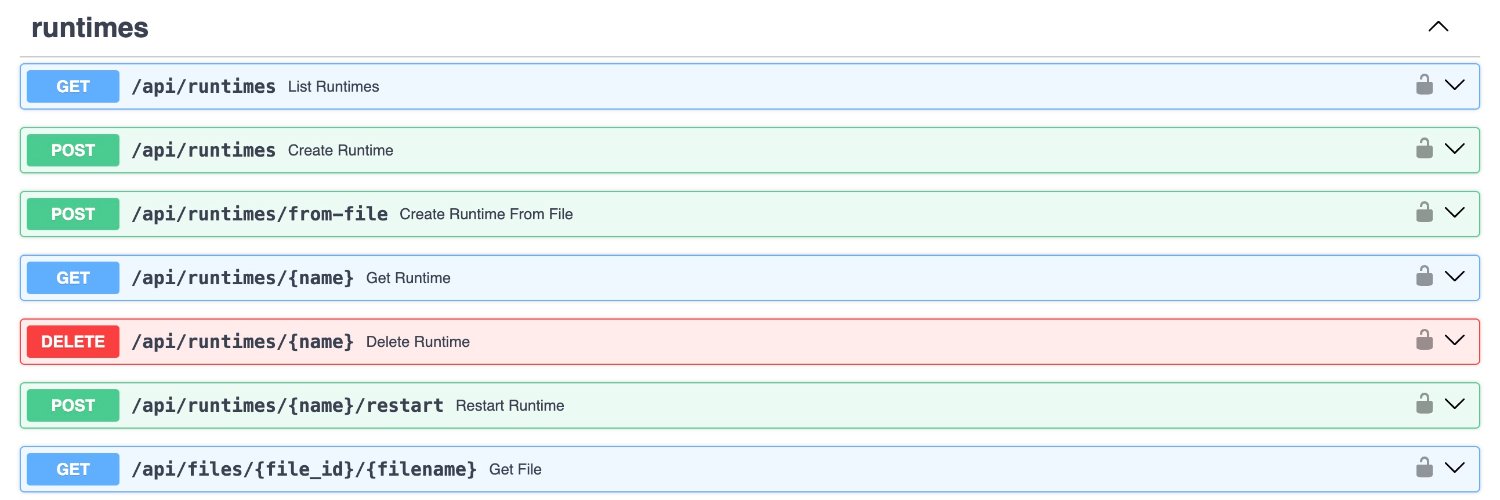Click the 'Restart Runtime' description text
Viewport: 1500px width, 500px height.
pos(510,407)
